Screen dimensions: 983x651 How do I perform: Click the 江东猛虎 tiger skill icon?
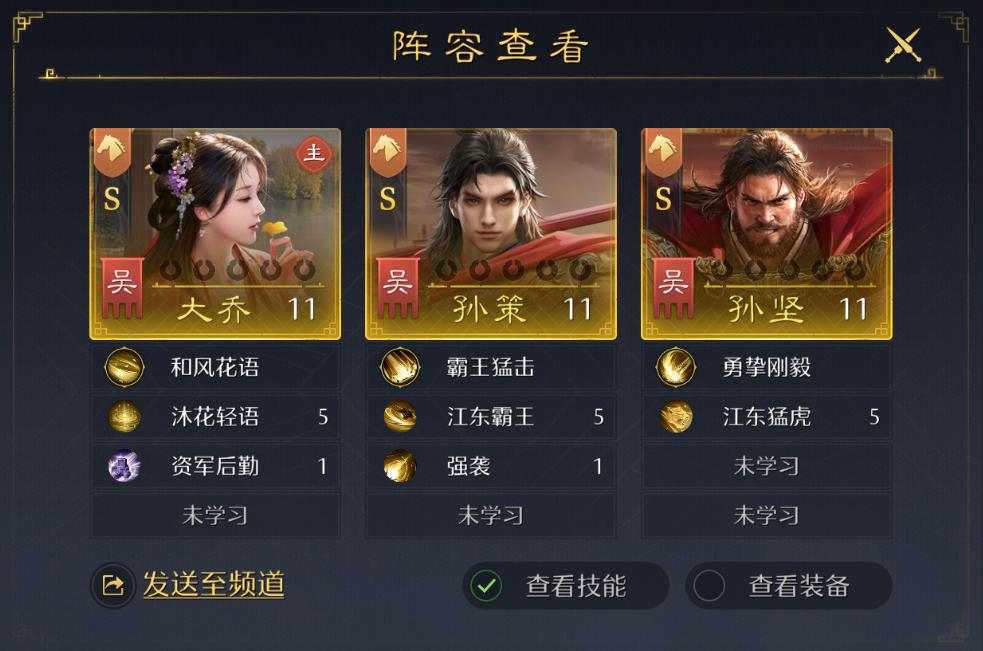tap(676, 416)
